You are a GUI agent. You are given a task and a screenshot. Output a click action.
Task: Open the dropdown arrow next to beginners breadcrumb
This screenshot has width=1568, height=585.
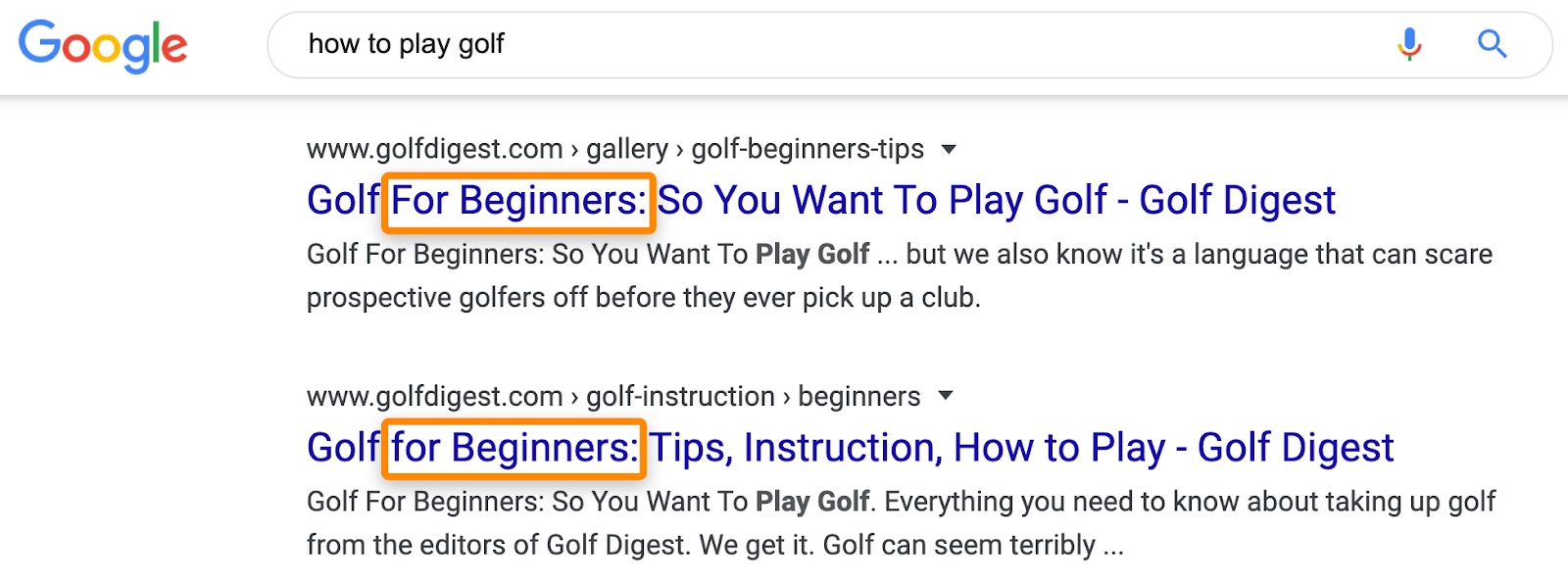coord(946,396)
